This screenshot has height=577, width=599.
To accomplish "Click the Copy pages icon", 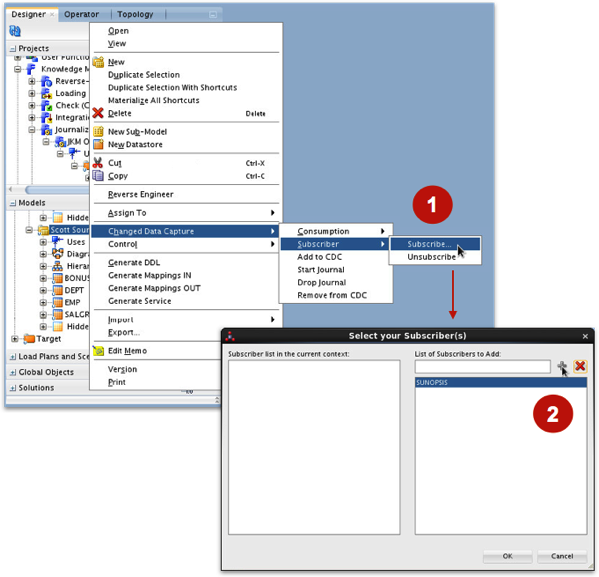I will click(98, 176).
